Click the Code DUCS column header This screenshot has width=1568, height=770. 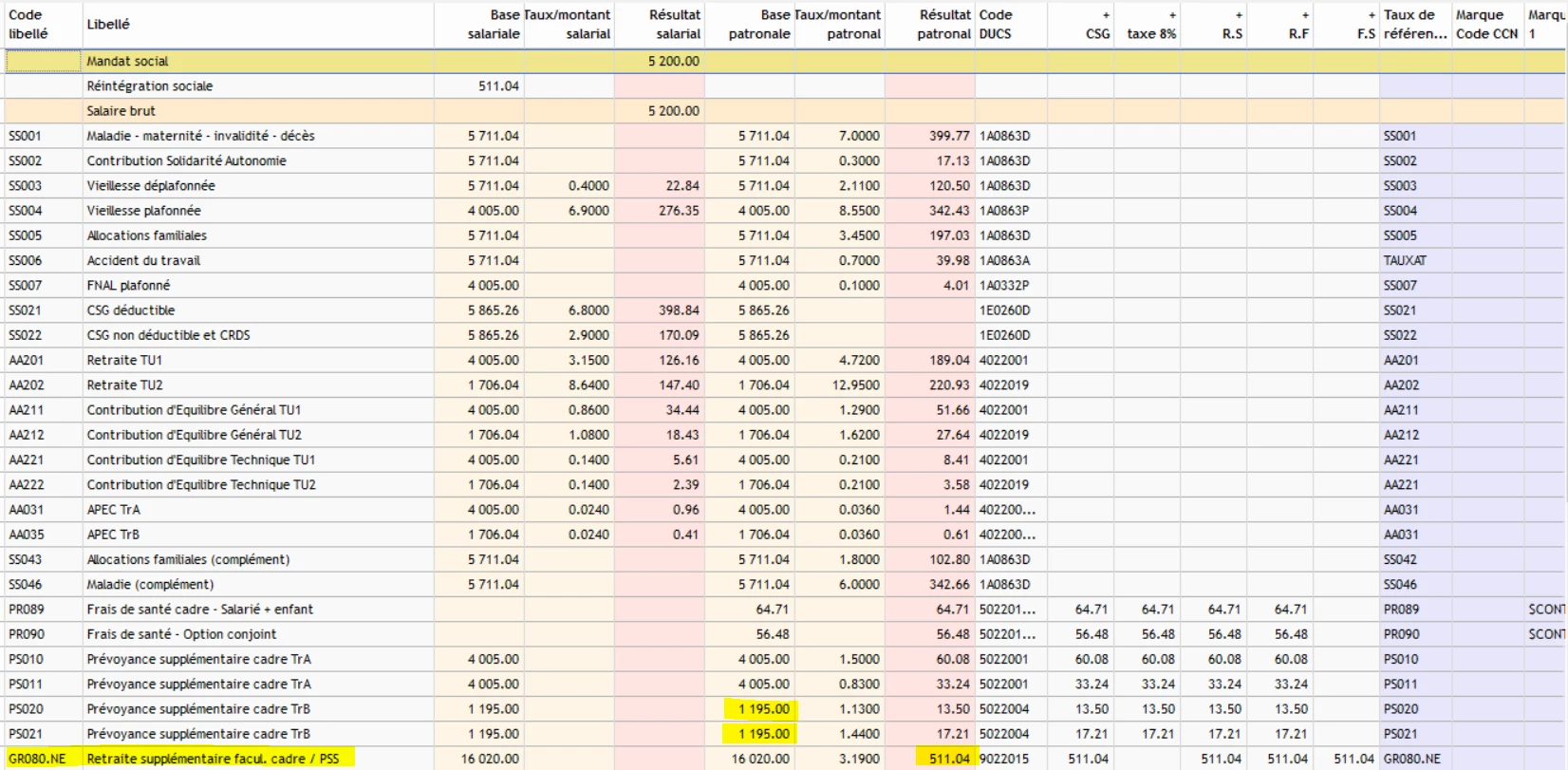click(995, 25)
